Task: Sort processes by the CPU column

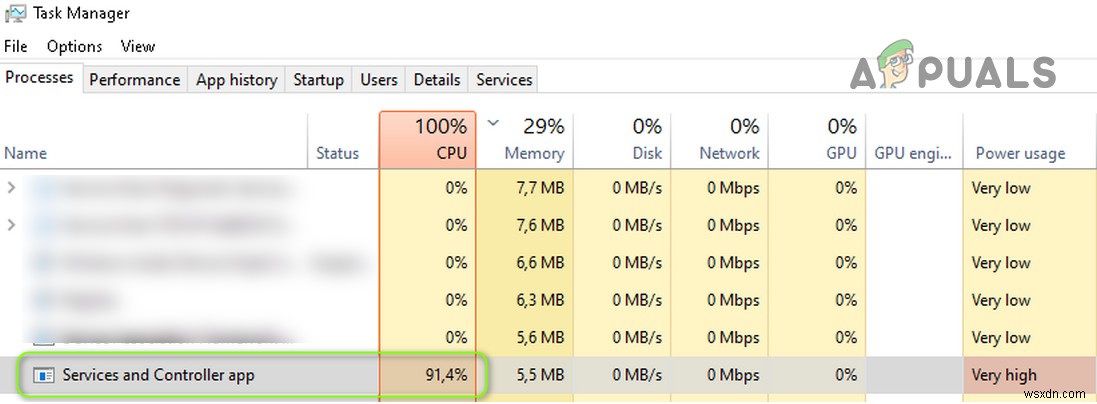Action: pyautogui.click(x=428, y=140)
